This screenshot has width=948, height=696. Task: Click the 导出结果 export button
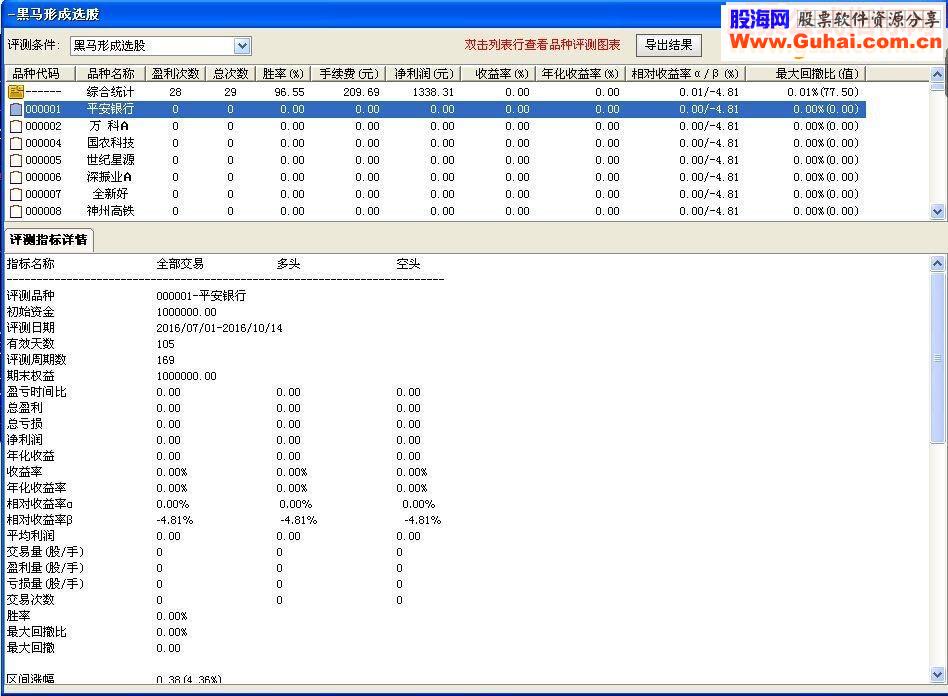pyautogui.click(x=669, y=45)
